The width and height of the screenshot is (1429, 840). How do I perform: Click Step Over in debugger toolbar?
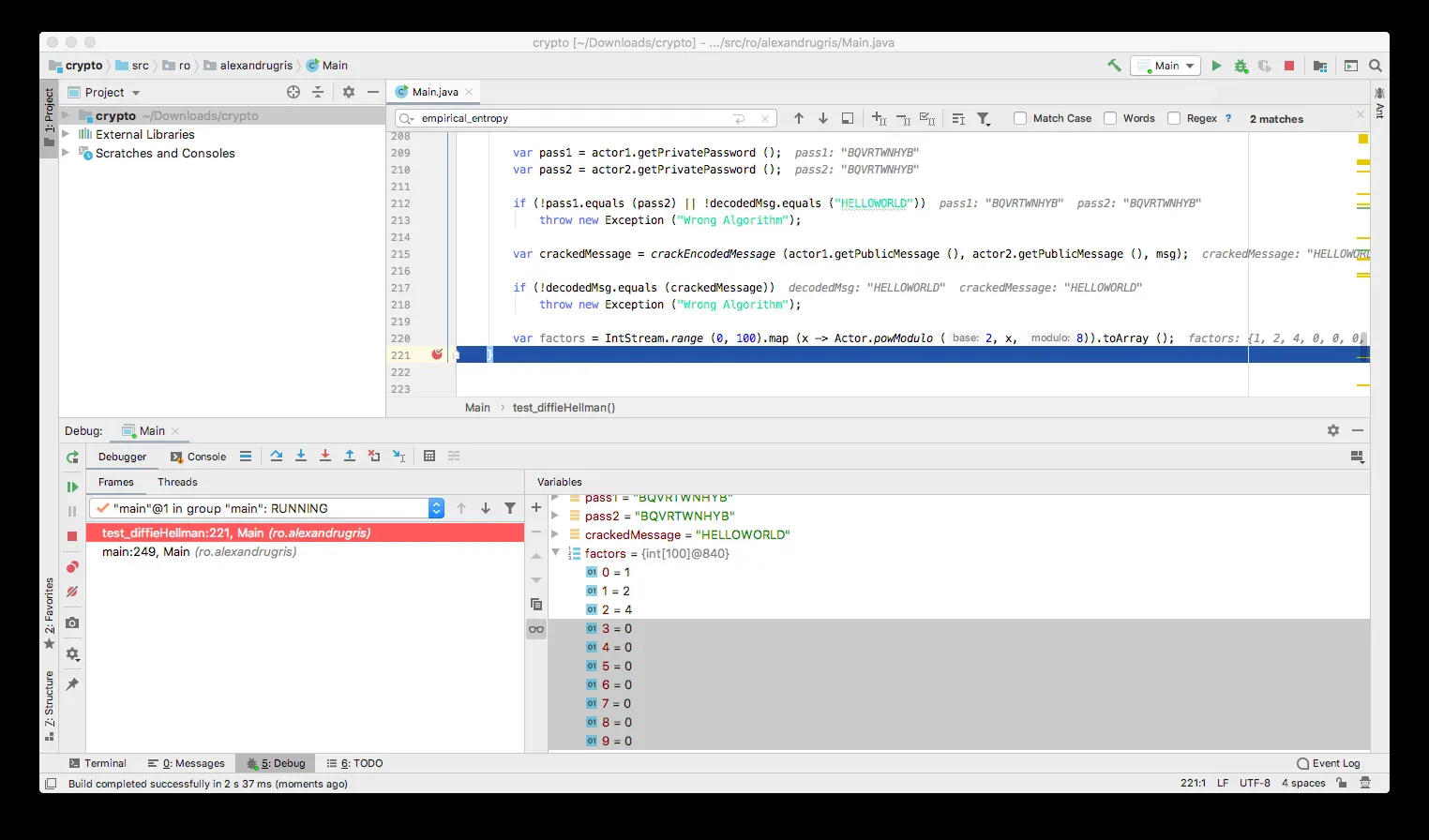click(277, 457)
